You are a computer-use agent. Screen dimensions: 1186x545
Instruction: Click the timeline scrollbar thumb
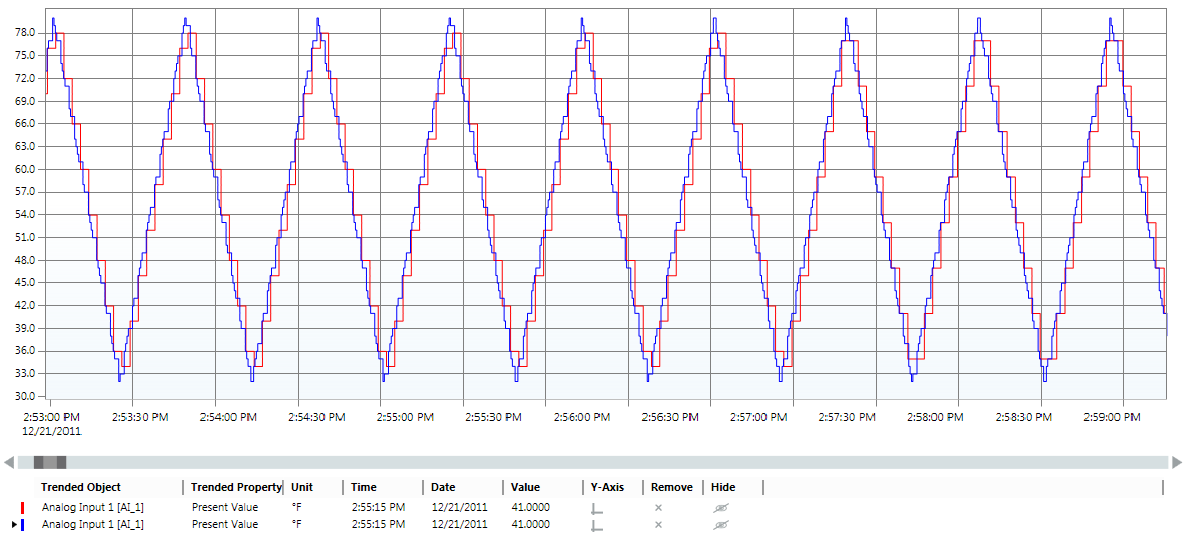point(50,462)
